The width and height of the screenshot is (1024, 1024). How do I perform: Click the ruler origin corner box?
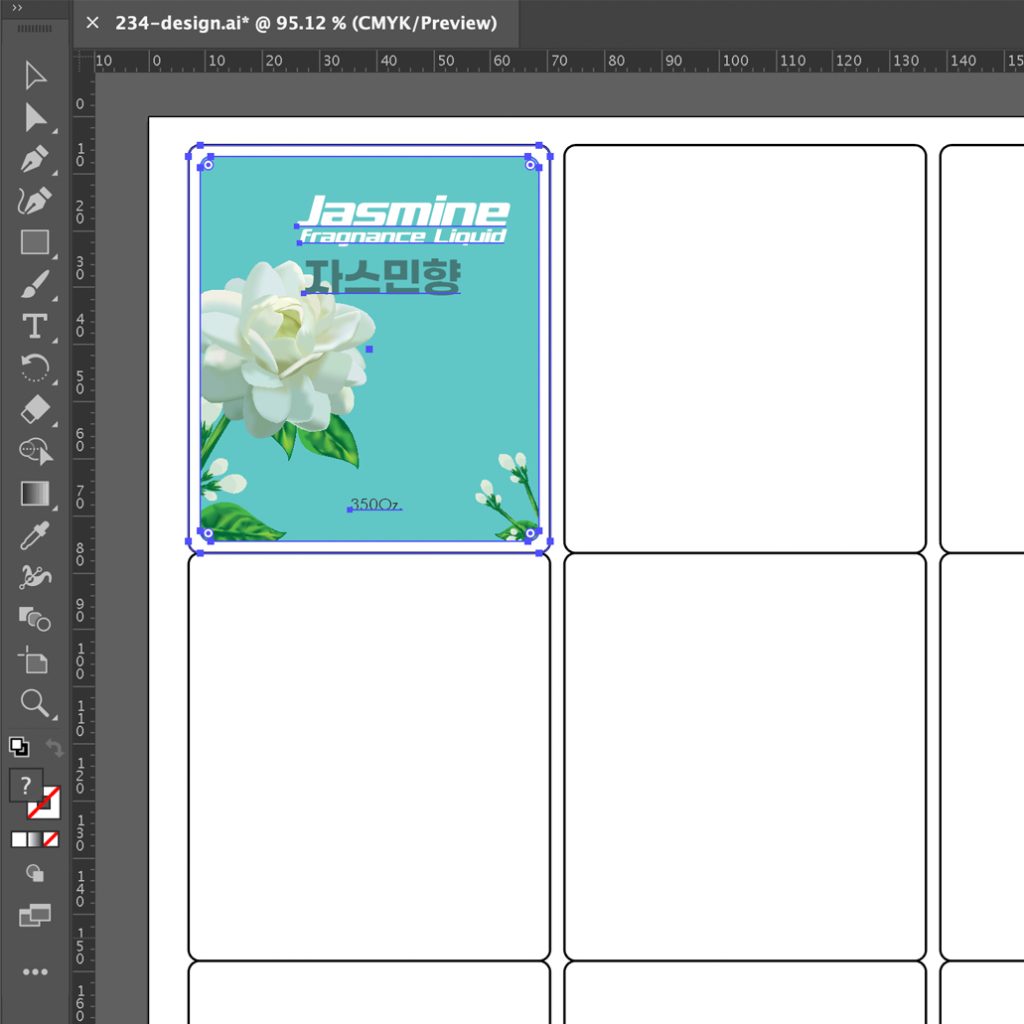(x=84, y=61)
